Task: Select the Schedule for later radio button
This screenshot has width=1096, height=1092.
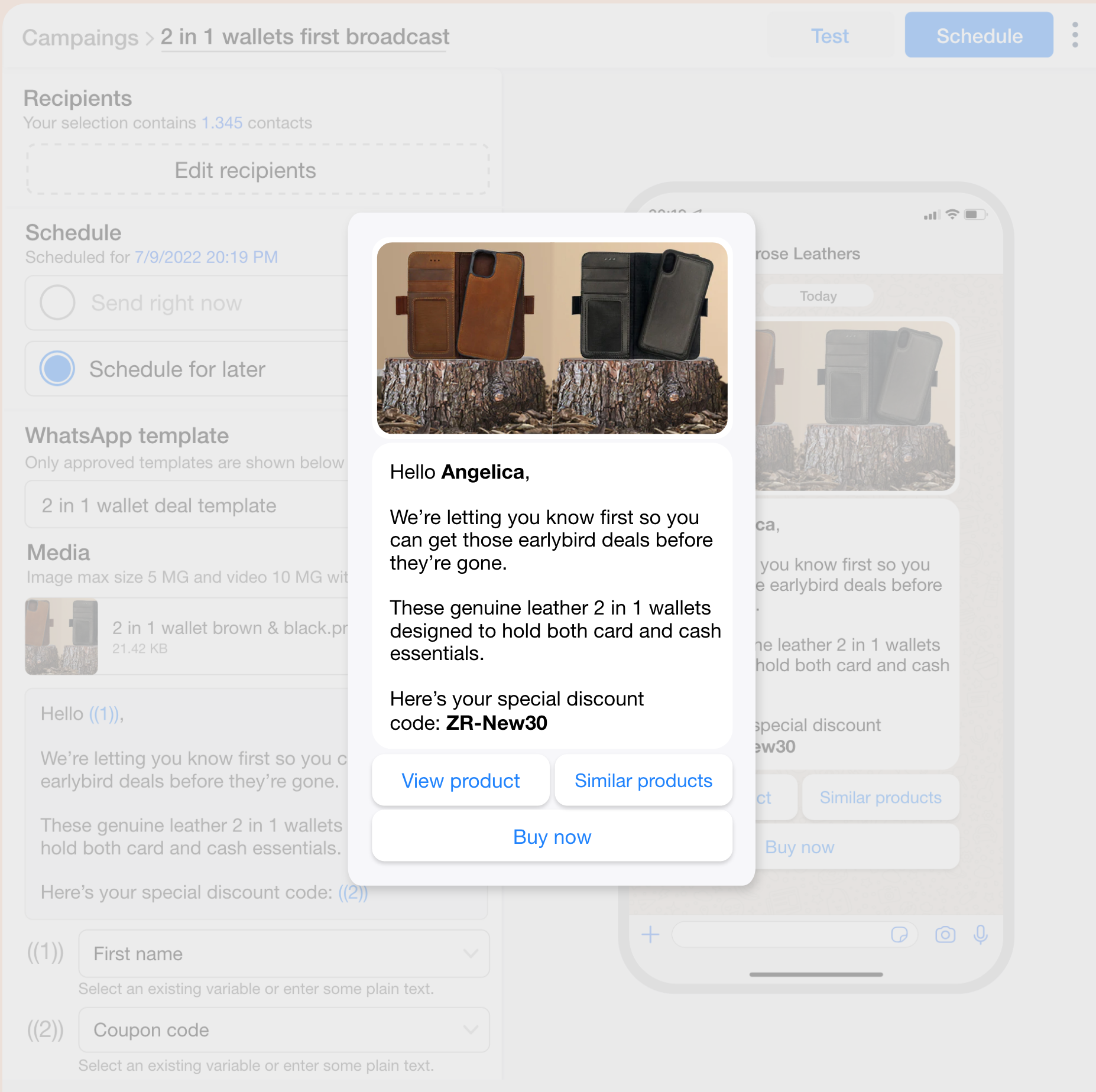Action: [57, 369]
